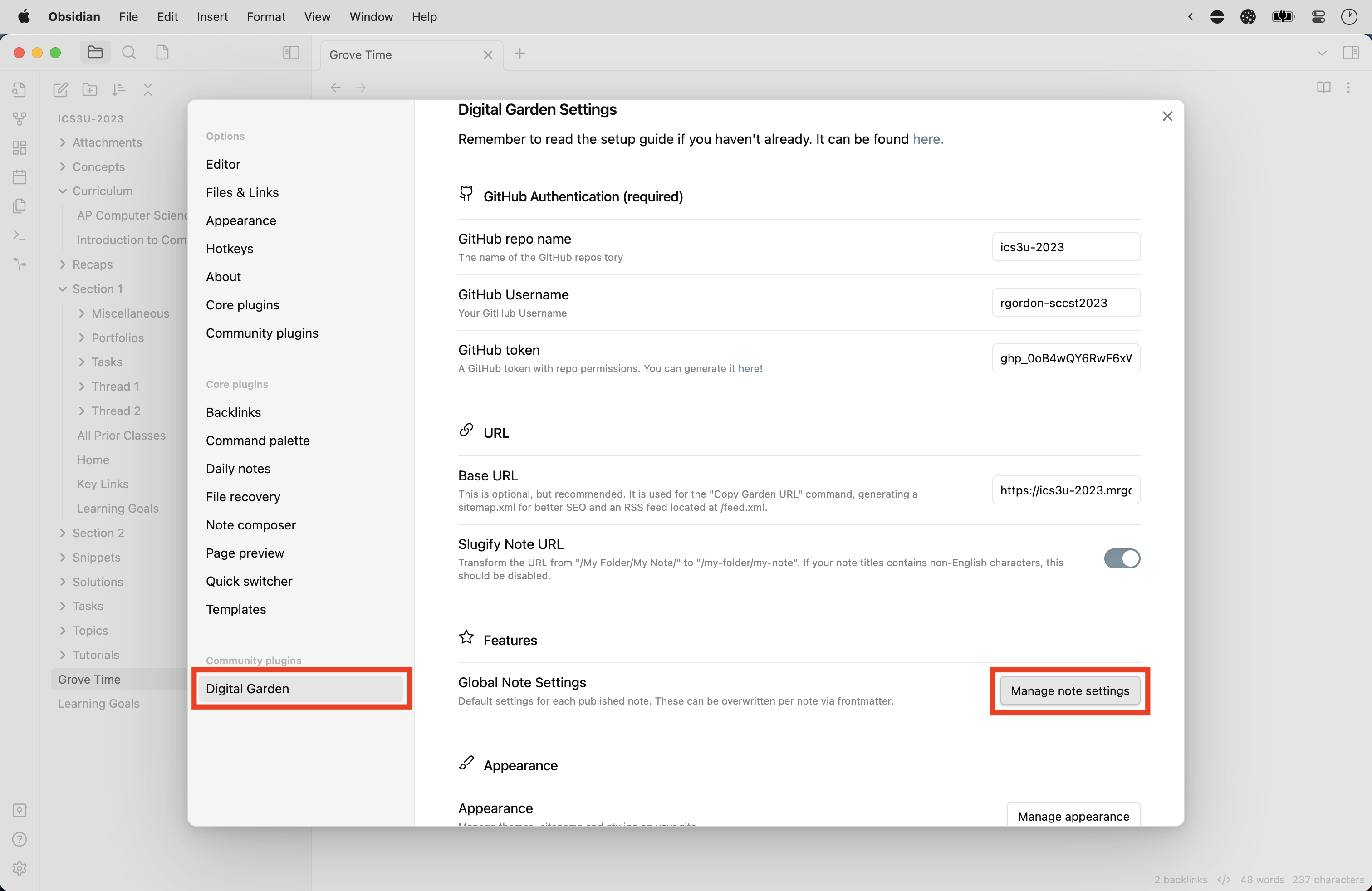This screenshot has width=1372, height=891.
Task: Navigate forward with the right arrow
Action: click(x=361, y=88)
